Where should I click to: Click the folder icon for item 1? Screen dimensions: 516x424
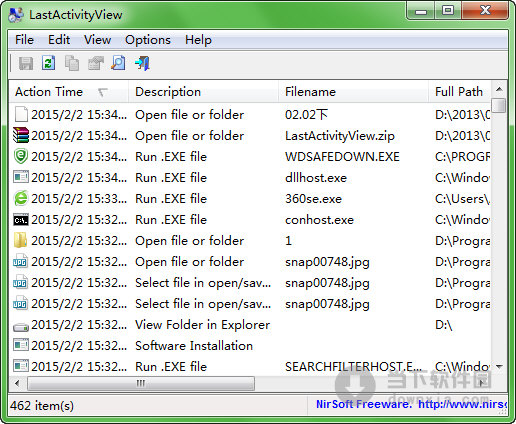click(20, 240)
